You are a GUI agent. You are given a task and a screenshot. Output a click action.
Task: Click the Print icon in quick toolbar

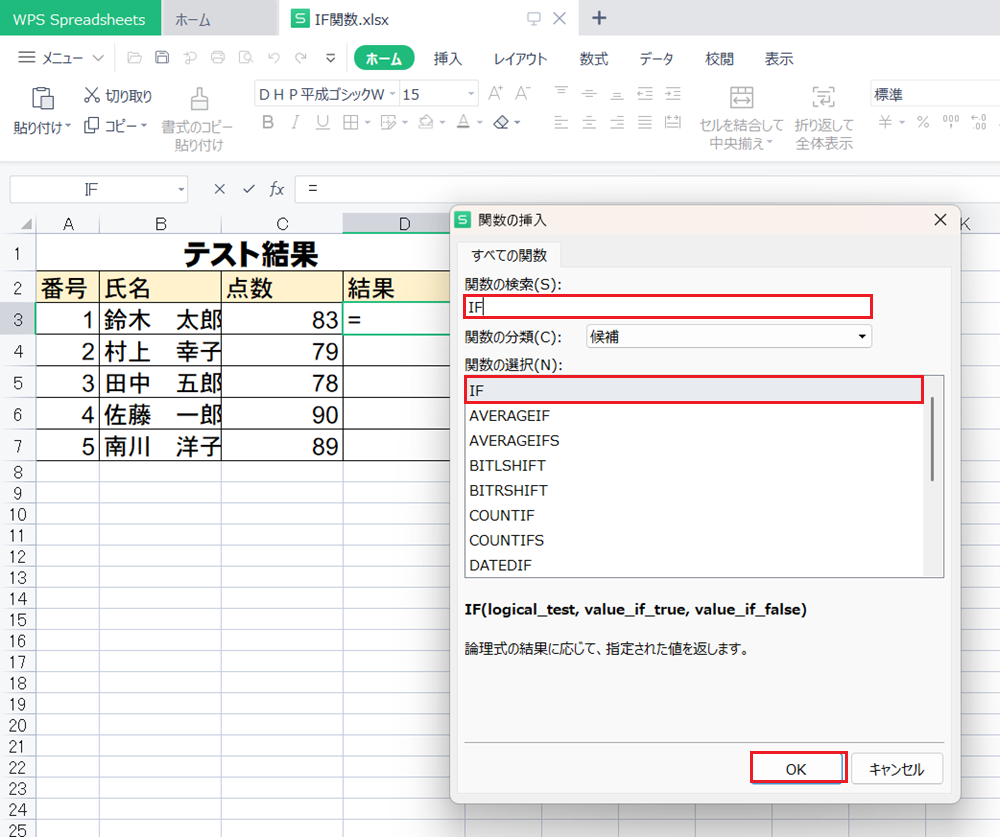218,57
